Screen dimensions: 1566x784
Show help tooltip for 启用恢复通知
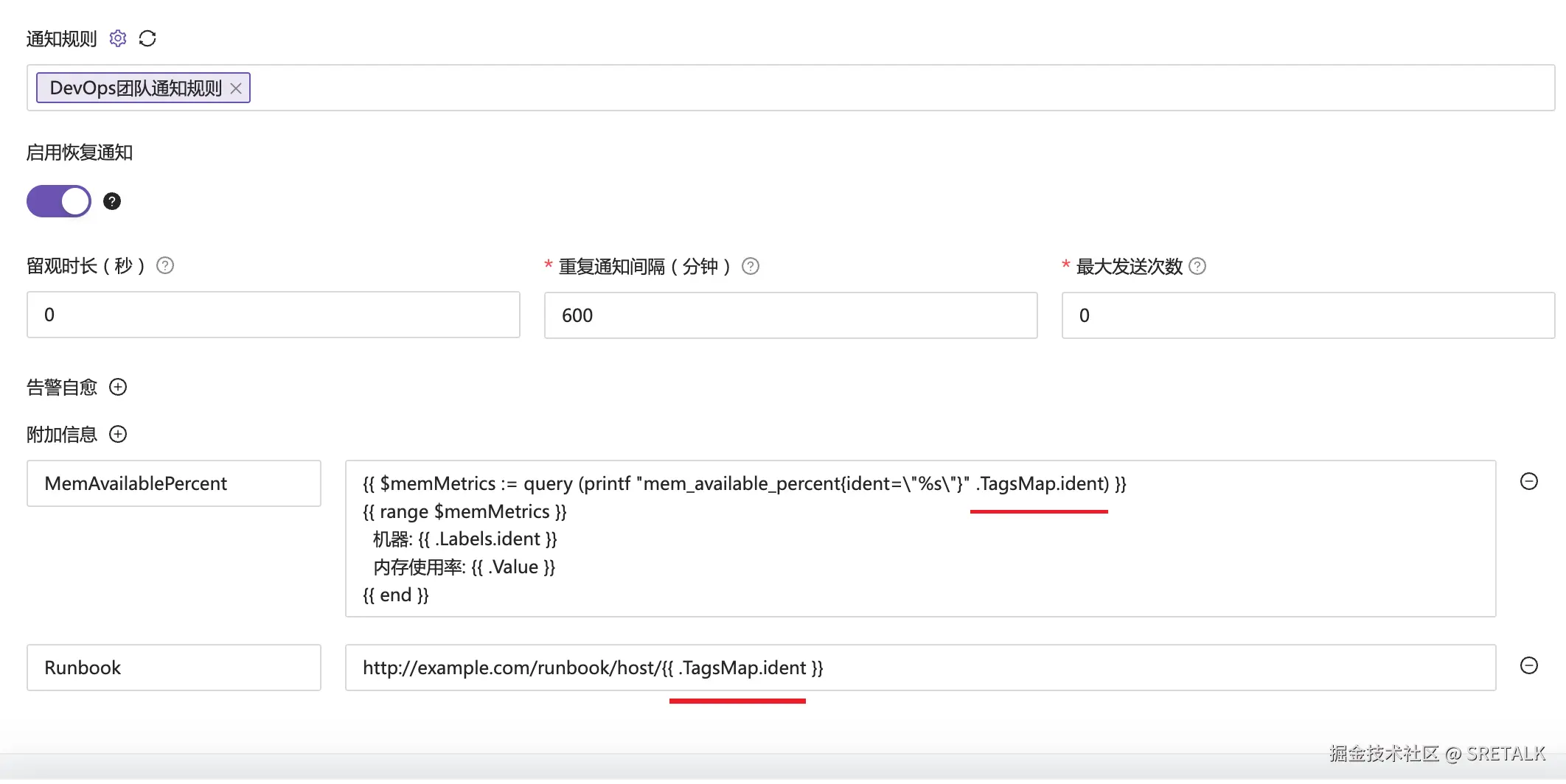[x=112, y=201]
